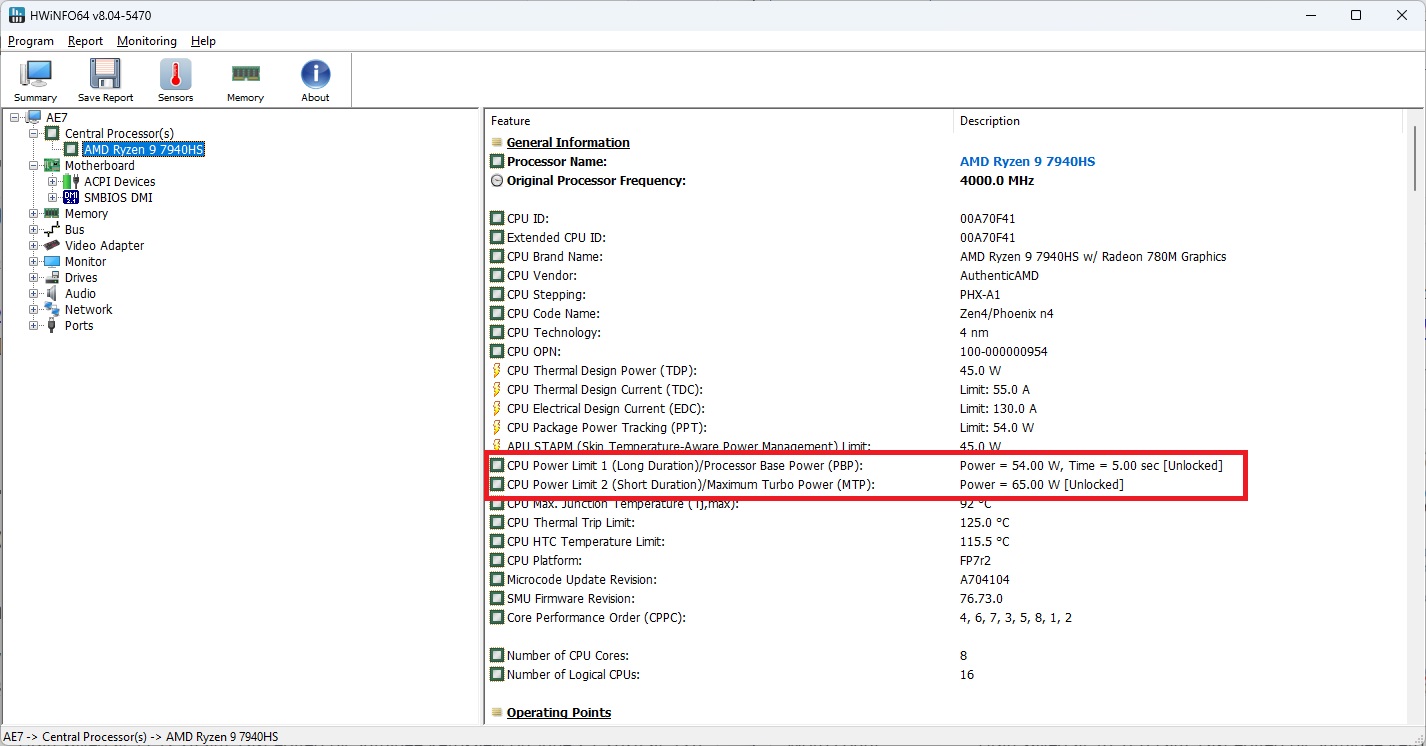Click the Network tree icon

tap(52, 310)
